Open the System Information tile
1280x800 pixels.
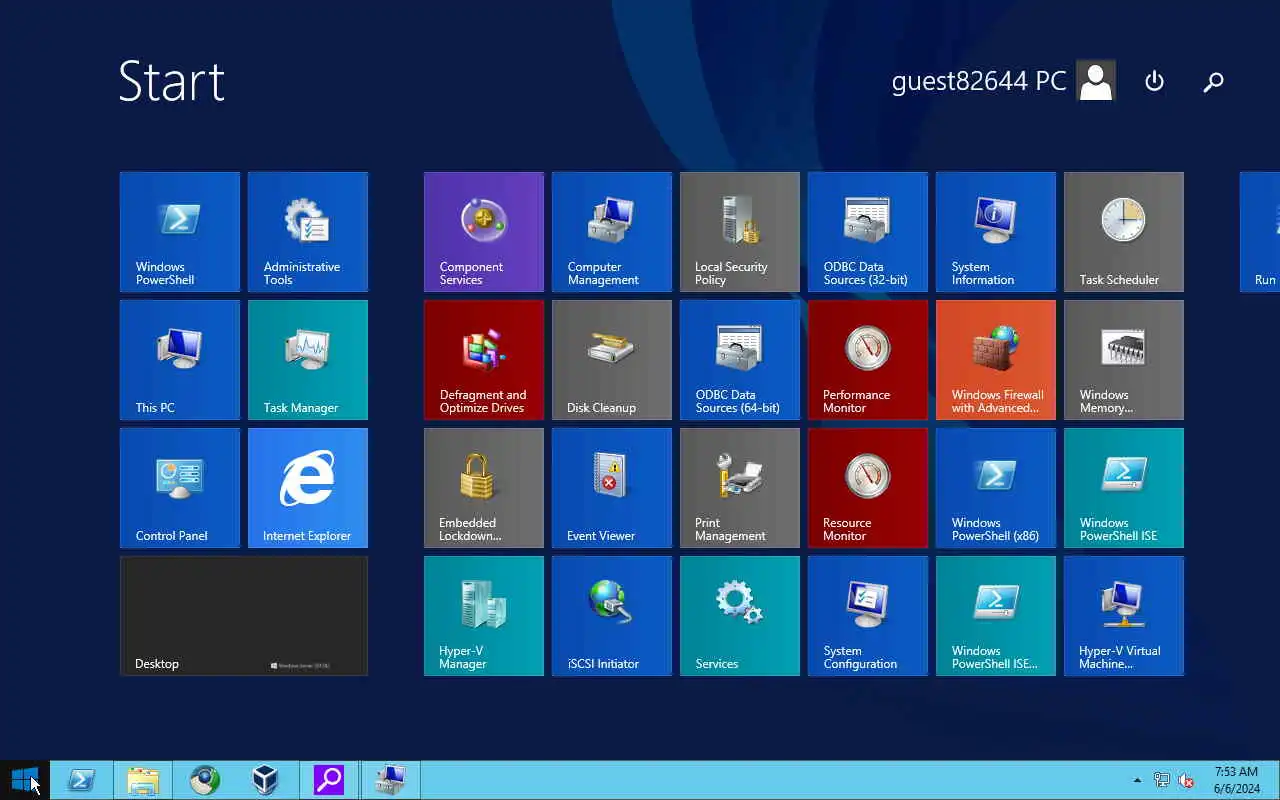coord(996,232)
